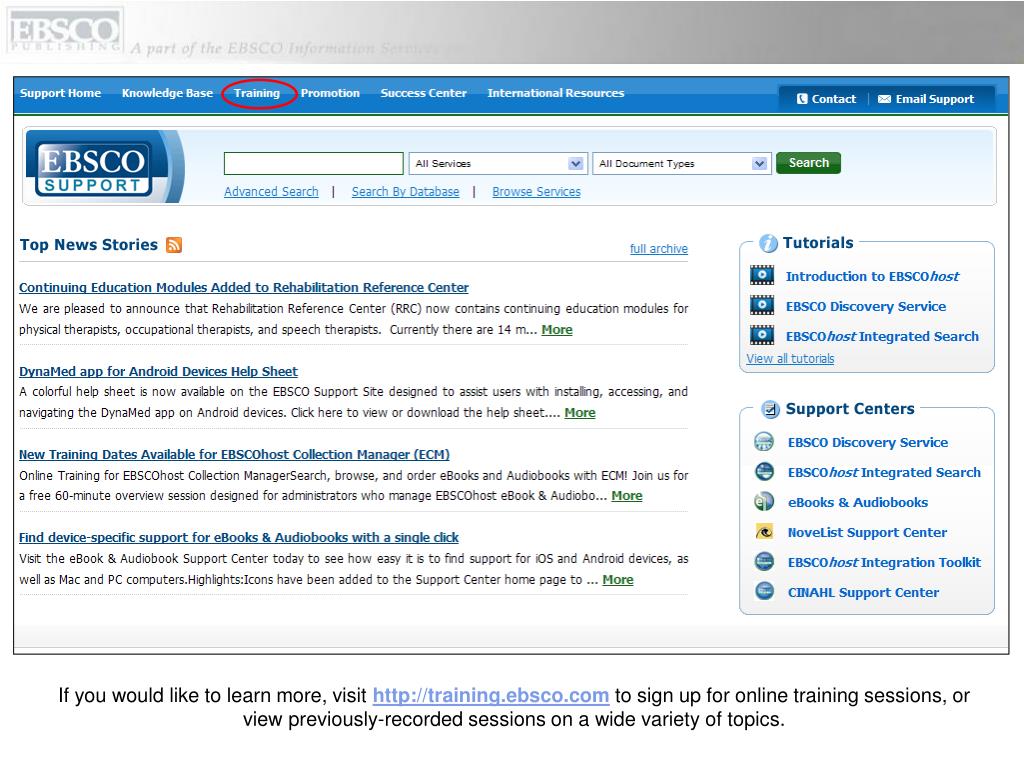The height and width of the screenshot is (768, 1024).
Task: Click More on the Rehabilitation Reference Center story
Action: pos(556,330)
